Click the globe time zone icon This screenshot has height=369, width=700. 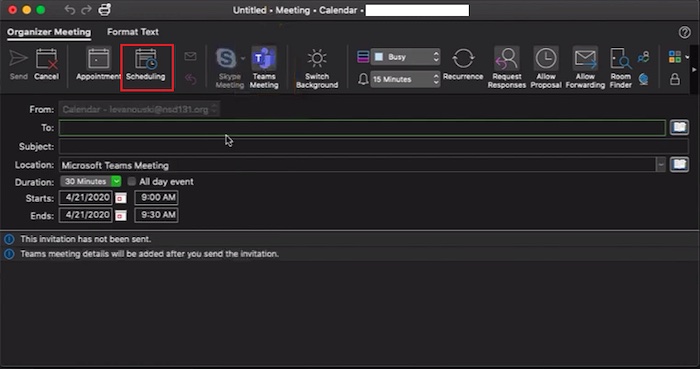pyautogui.click(x=643, y=79)
